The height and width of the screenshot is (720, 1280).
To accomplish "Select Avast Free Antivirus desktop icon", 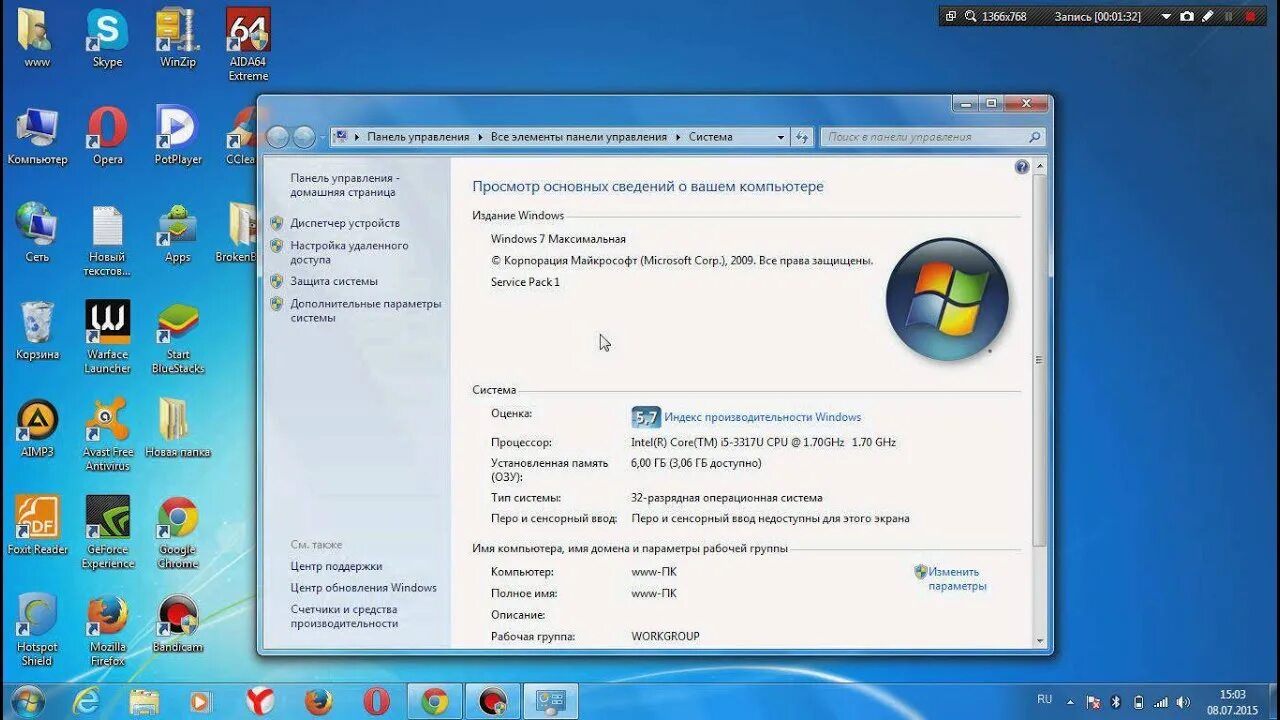I will (x=107, y=435).
